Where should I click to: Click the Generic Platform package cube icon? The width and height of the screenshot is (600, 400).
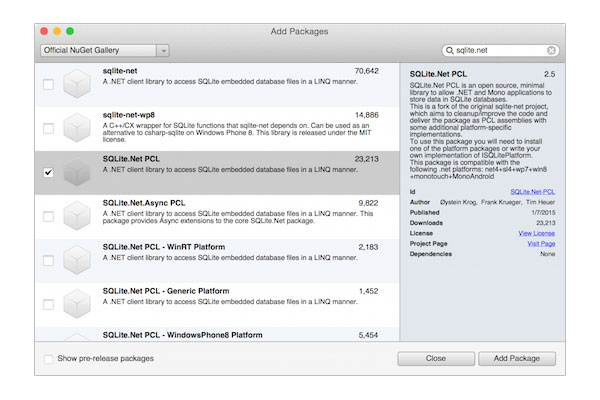tap(77, 304)
